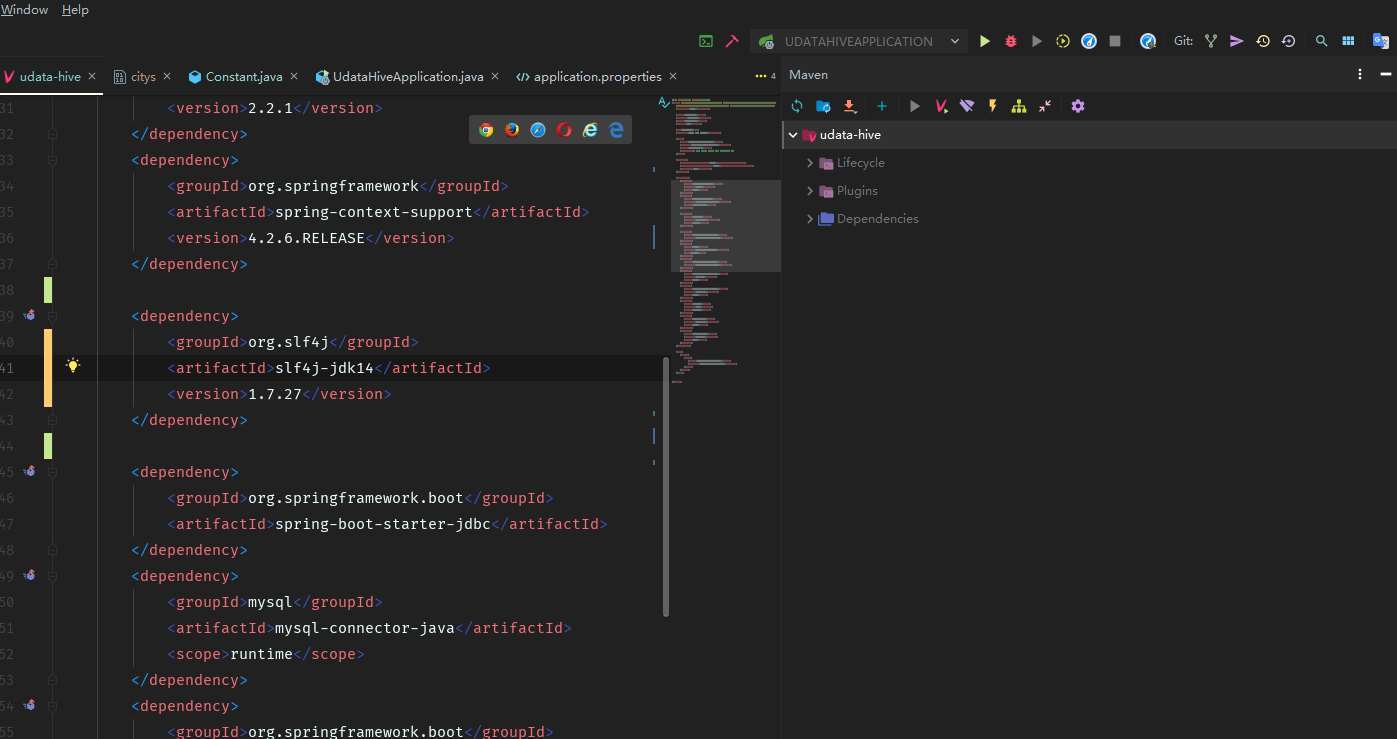
Task: Open Maven settings gear icon
Action: pyautogui.click(x=1077, y=106)
